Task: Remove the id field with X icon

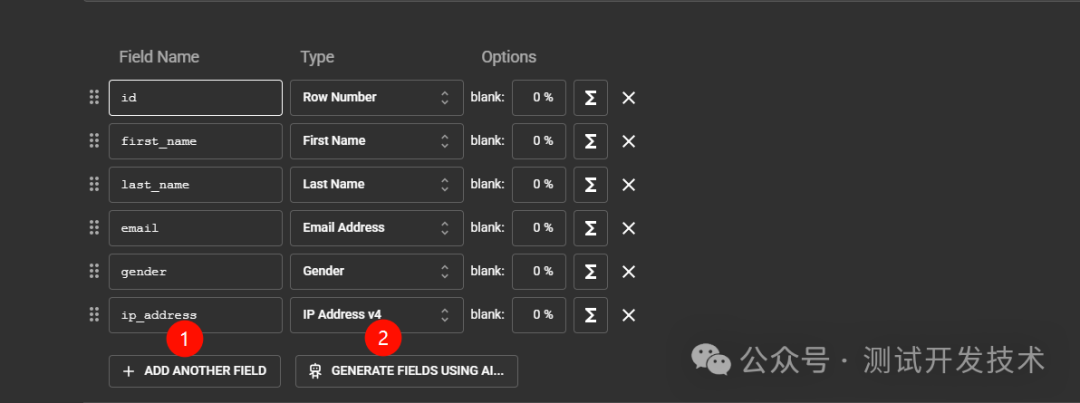Action: pos(628,98)
